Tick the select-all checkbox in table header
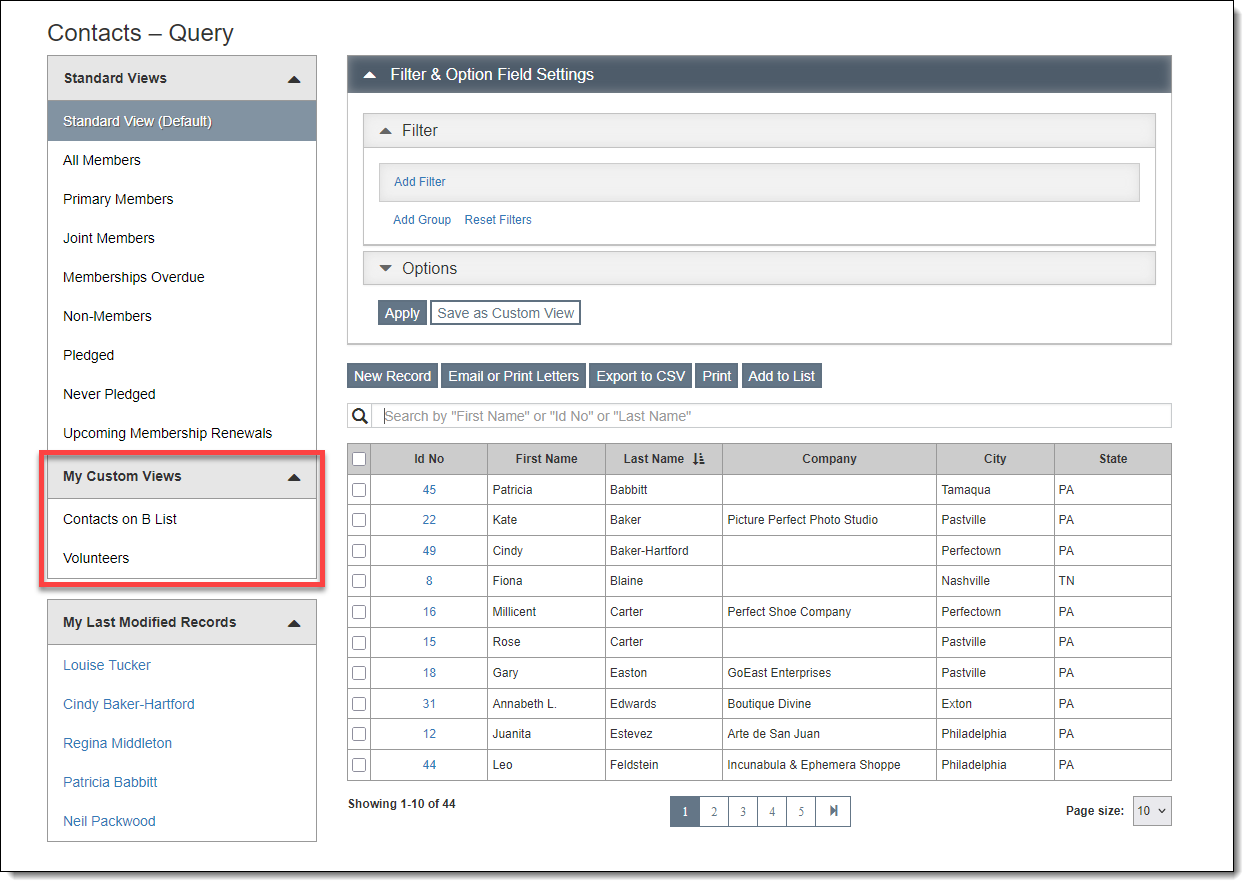Screen dimensions: 1249x887 [359, 459]
